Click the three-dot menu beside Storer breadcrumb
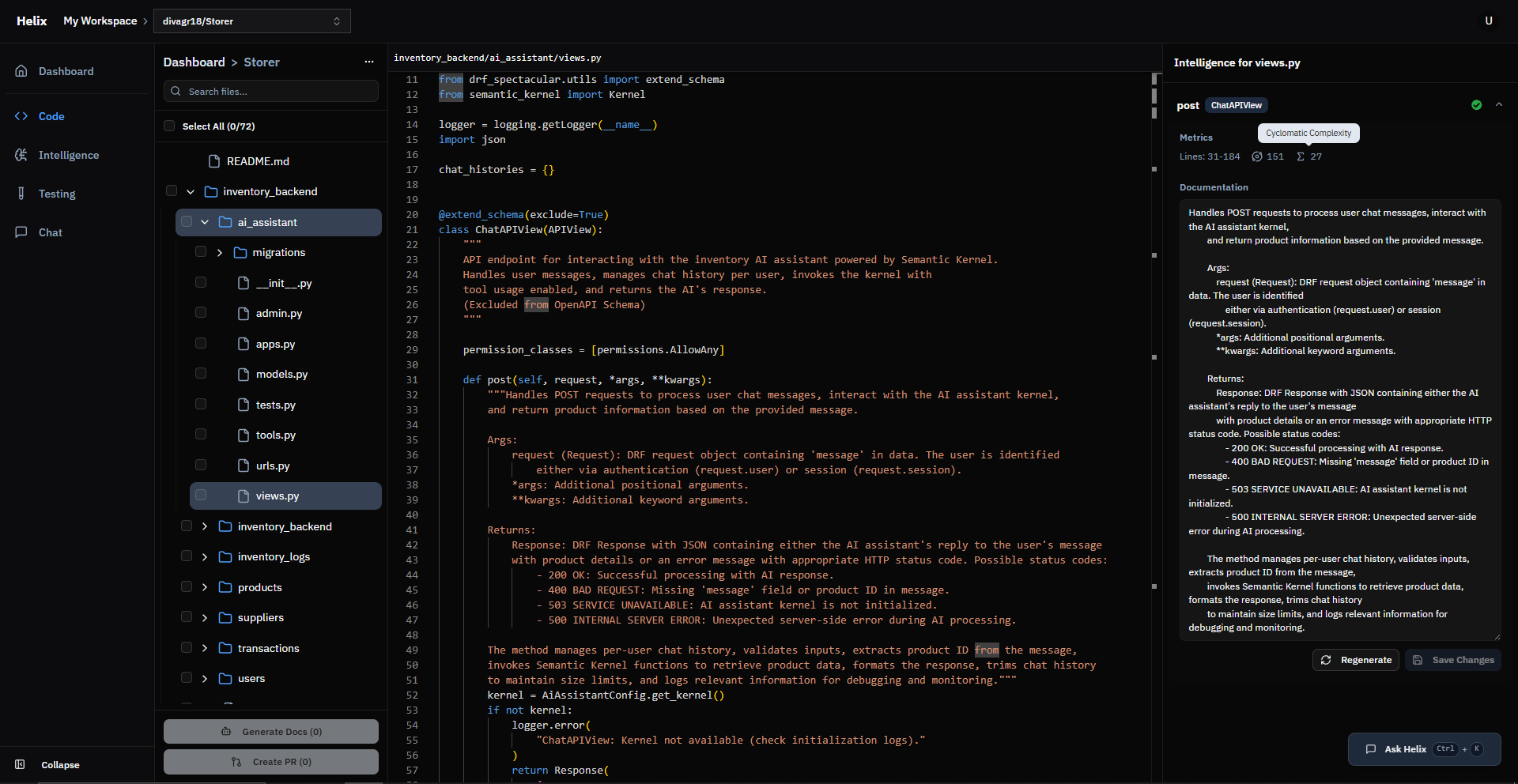Viewport: 1518px width, 784px height. point(368,62)
